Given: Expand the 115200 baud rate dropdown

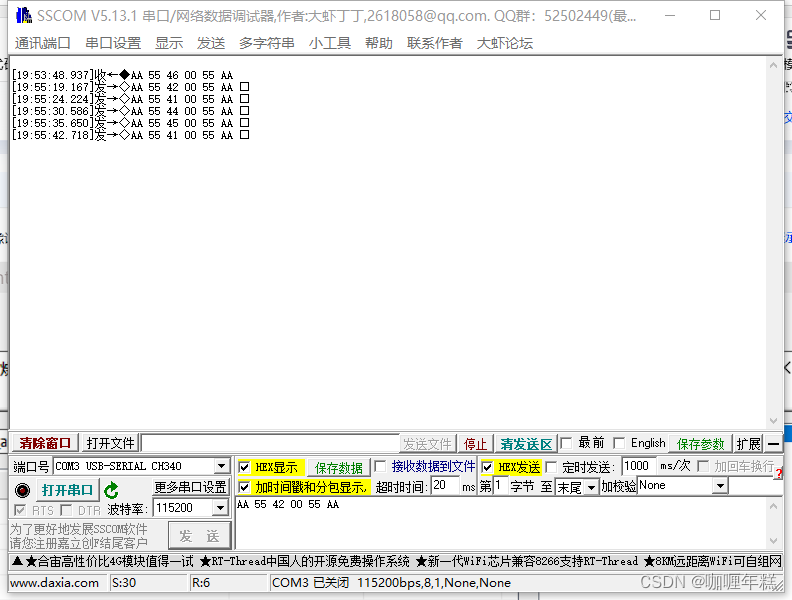Looking at the screenshot, I should (220, 508).
